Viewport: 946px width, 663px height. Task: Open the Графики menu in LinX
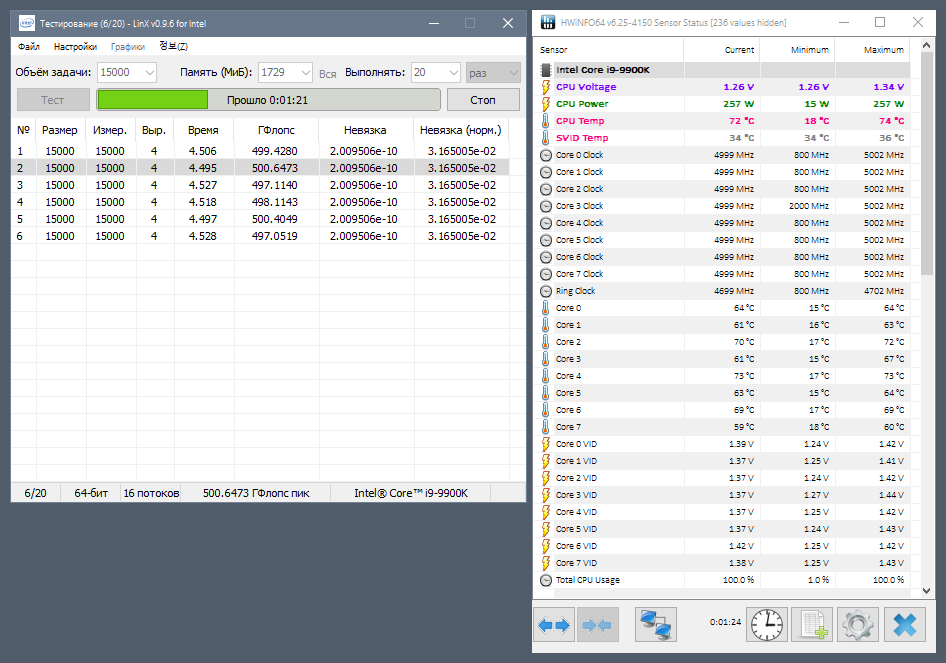tap(128, 46)
